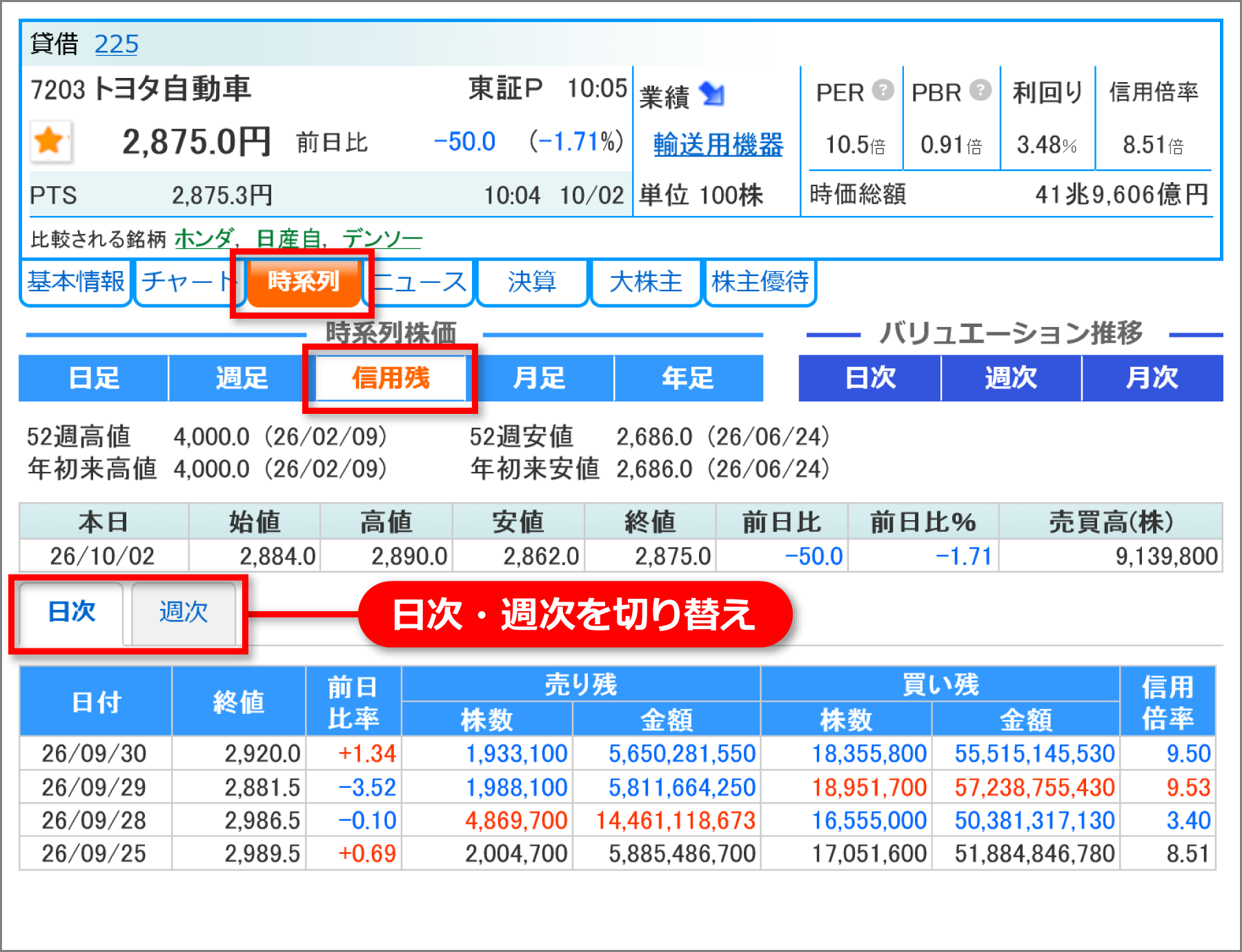This screenshot has width=1242, height=952.
Task: Select 日足 under 時系列株価
Action: point(94,378)
